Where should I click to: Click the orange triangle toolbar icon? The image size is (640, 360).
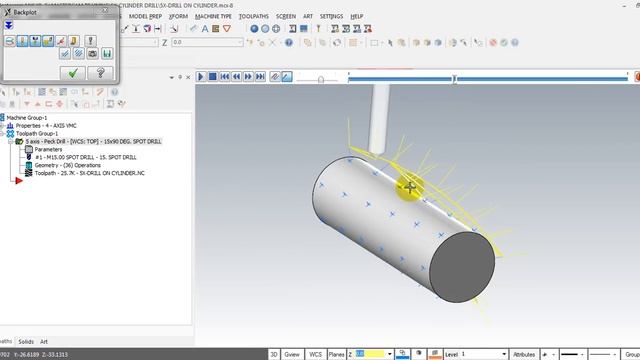coord(227,29)
